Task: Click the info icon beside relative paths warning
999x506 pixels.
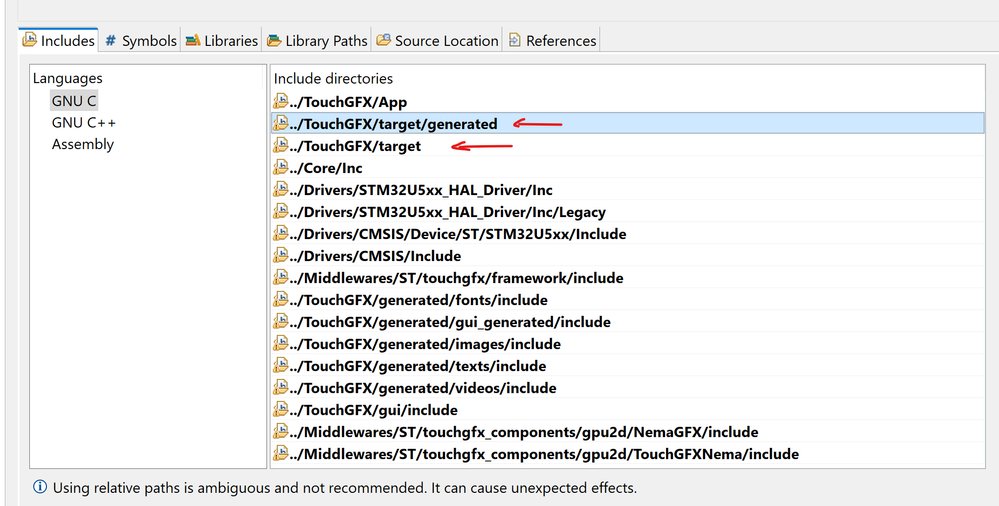Action: pos(40,488)
